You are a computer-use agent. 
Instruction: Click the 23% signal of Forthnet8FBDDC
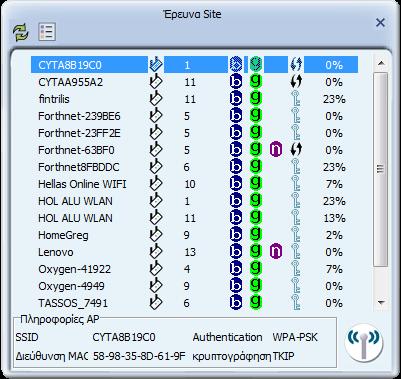pyautogui.click(x=334, y=167)
